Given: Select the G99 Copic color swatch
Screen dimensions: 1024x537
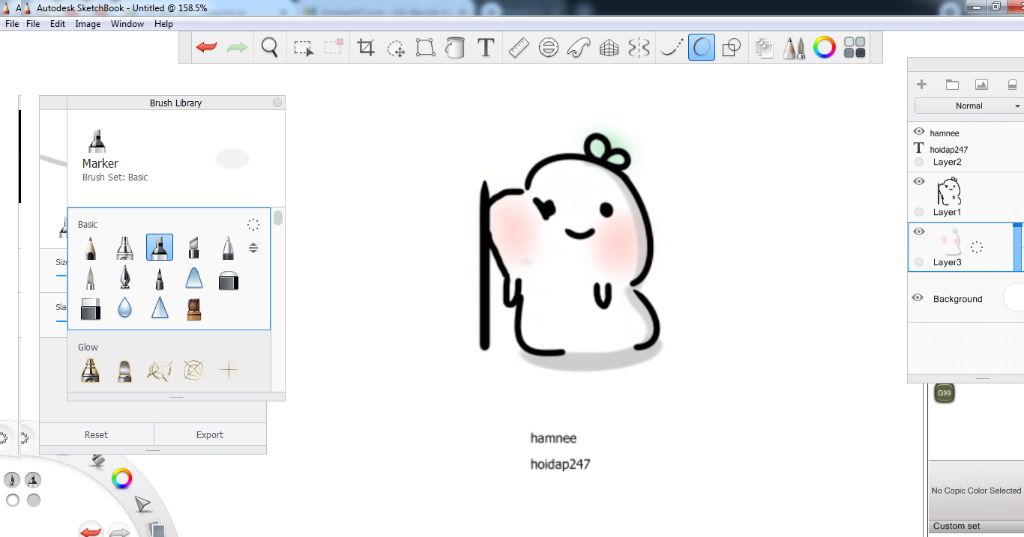Looking at the screenshot, I should click(944, 393).
